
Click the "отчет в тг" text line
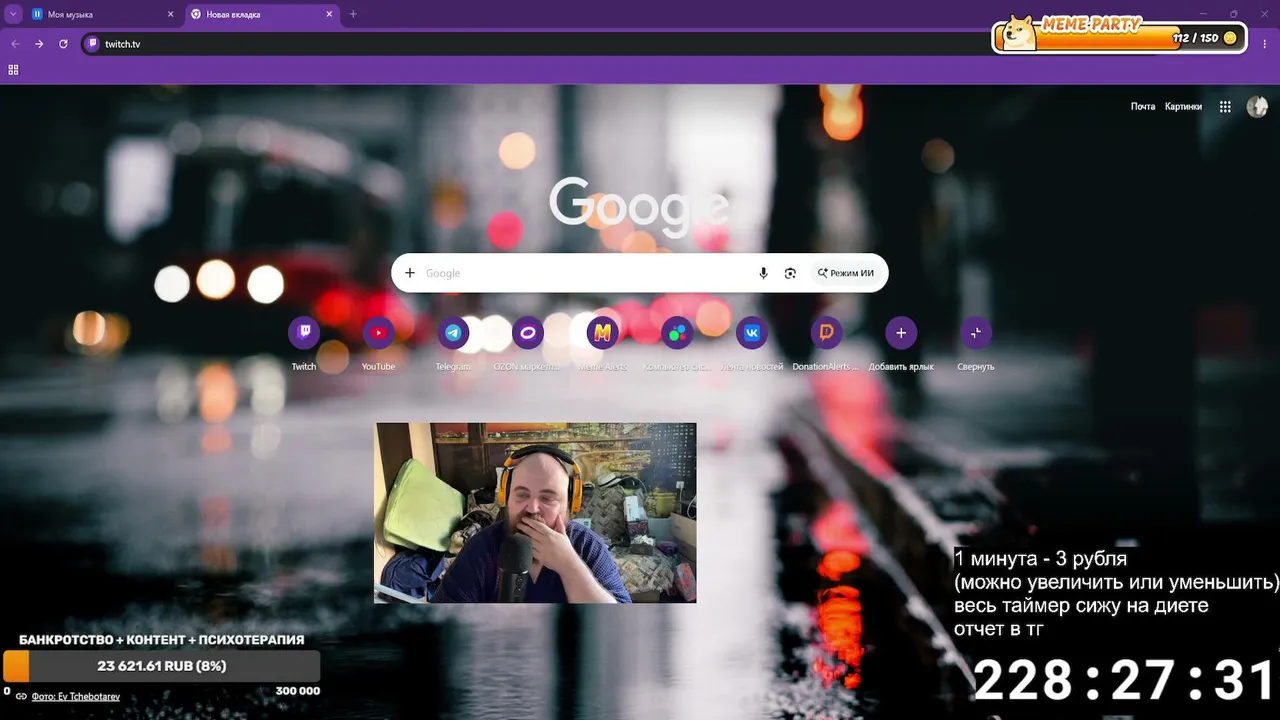point(998,629)
